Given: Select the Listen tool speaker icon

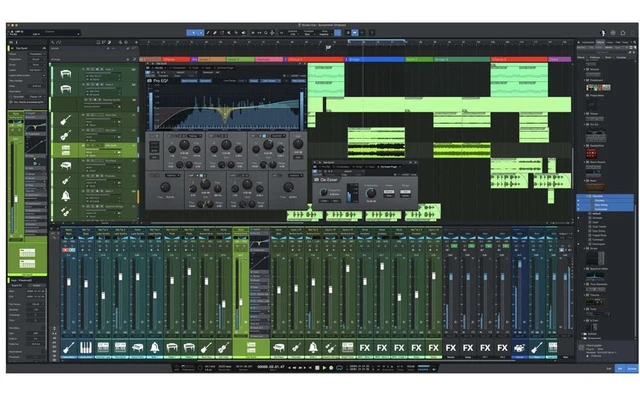Looking at the screenshot, I should (244, 33).
